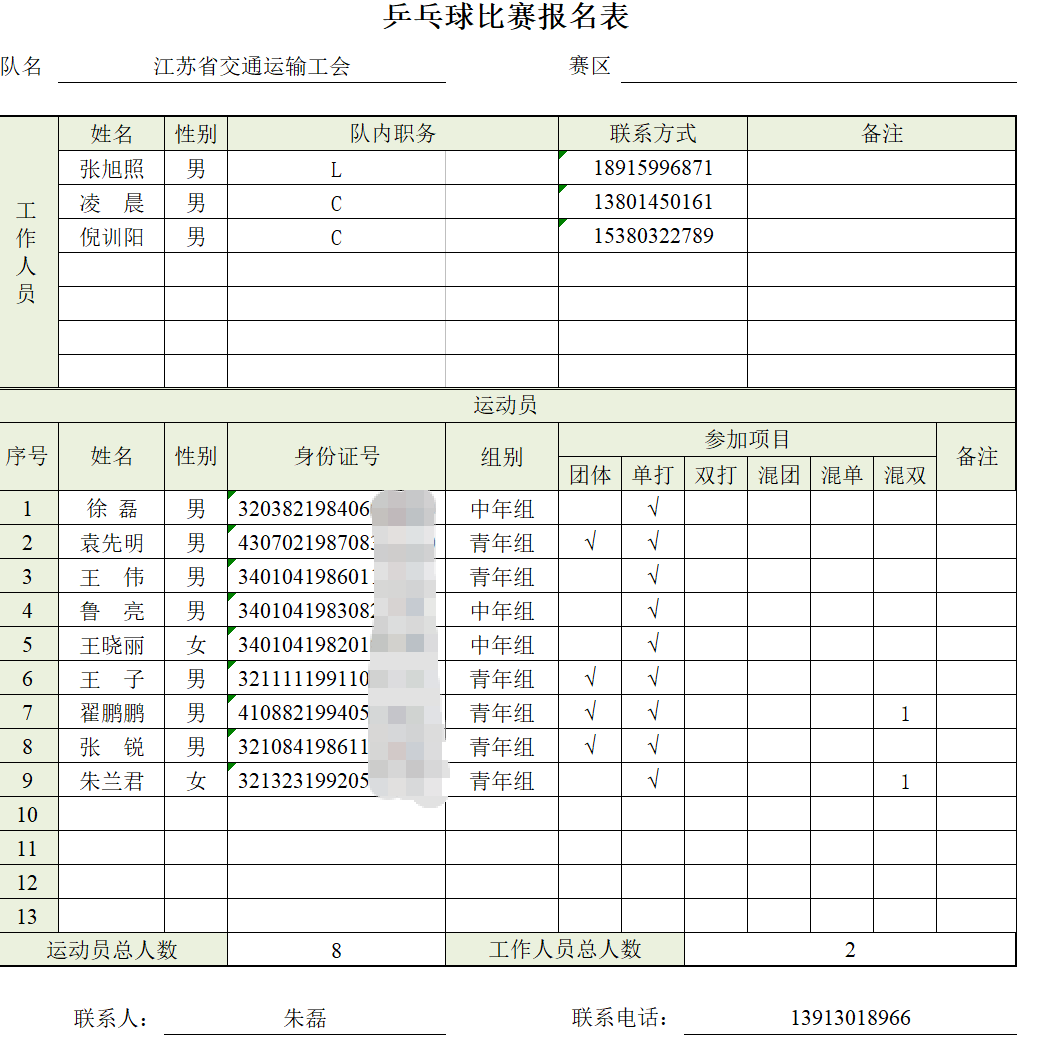The height and width of the screenshot is (1042, 1044).
Task: Select 中年组 cell in 徐磊 row
Action: pyautogui.click(x=502, y=509)
